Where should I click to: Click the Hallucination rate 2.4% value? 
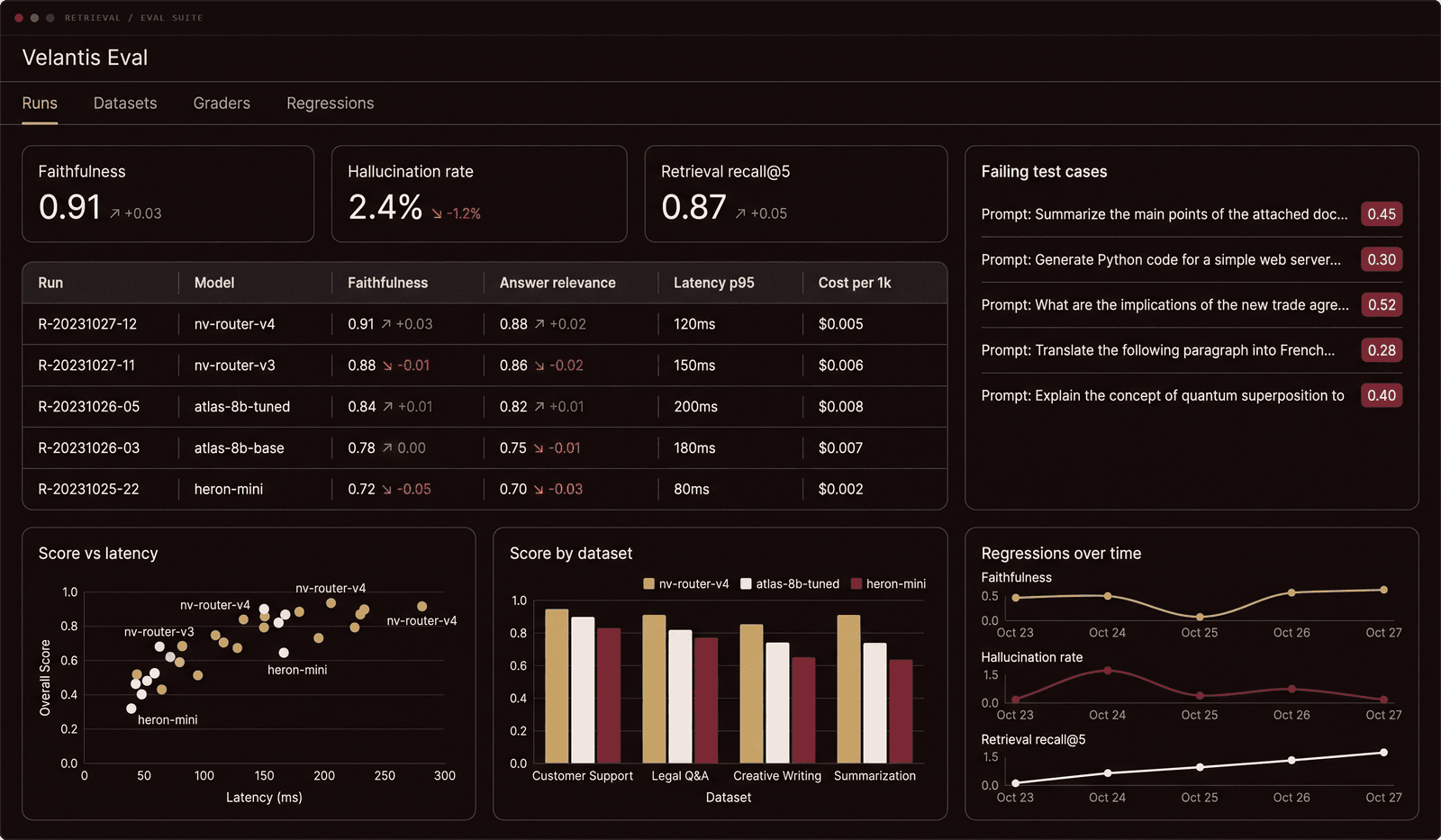[385, 207]
